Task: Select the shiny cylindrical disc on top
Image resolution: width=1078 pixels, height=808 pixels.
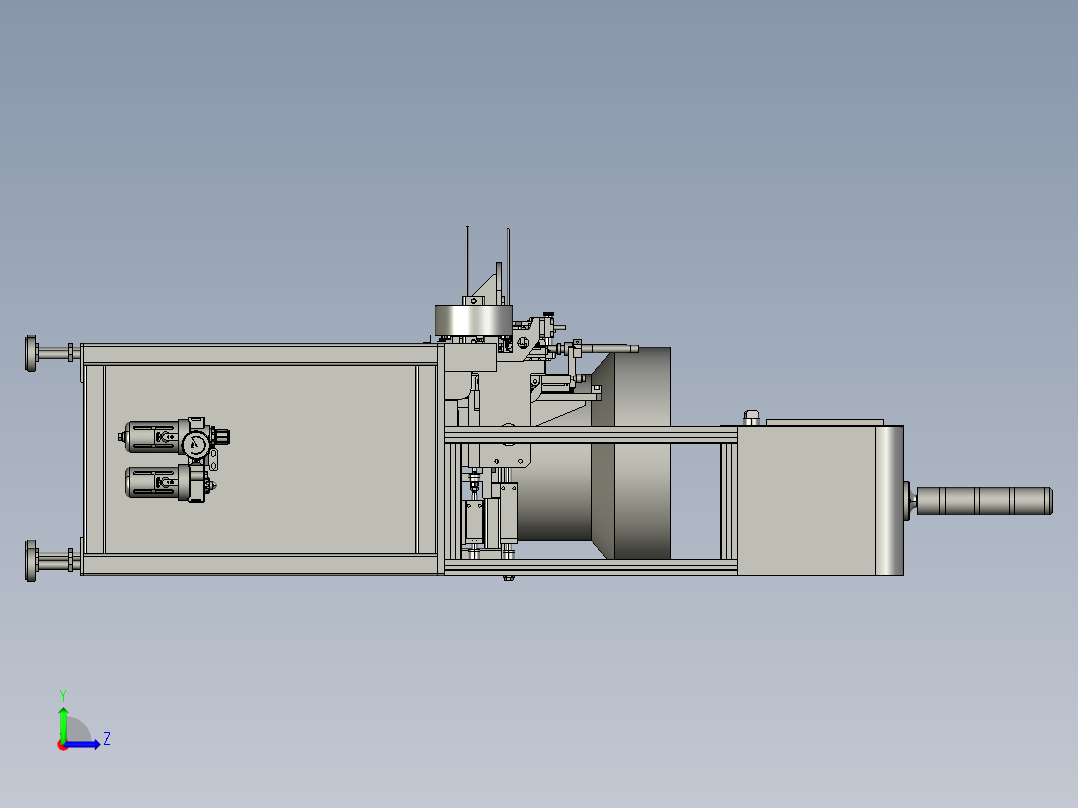Action: click(474, 320)
